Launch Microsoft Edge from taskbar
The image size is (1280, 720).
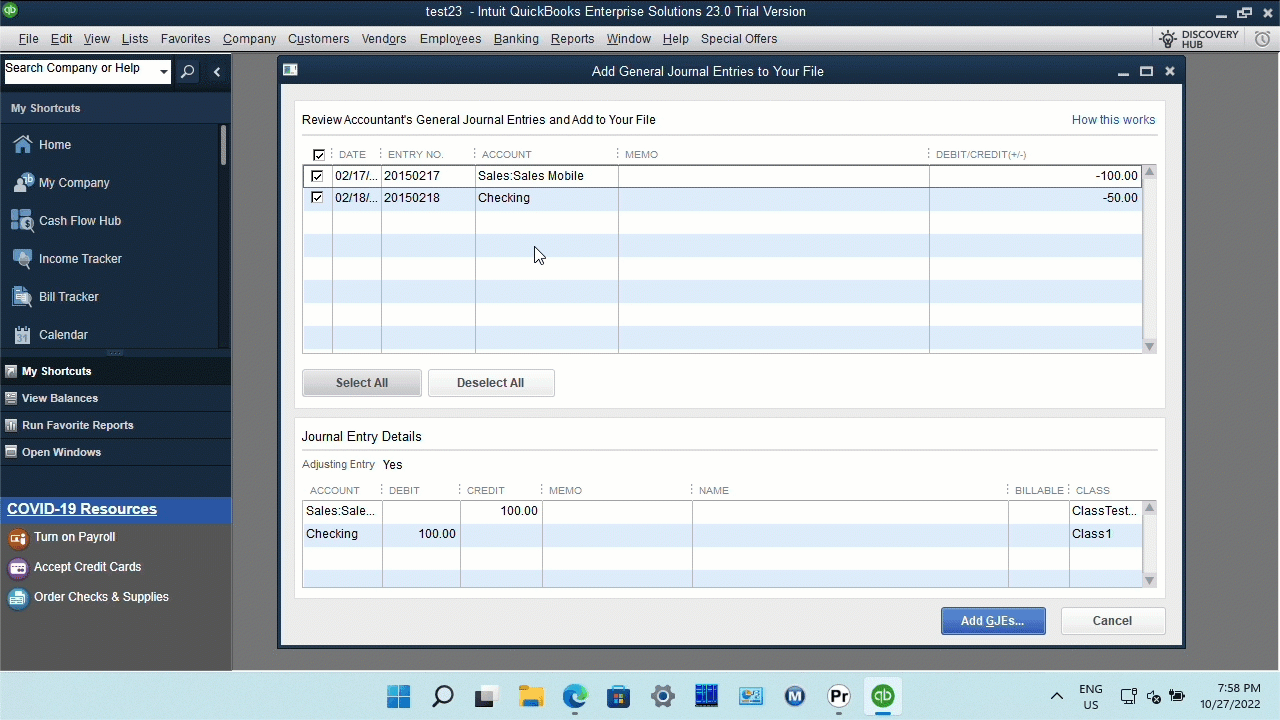pyautogui.click(x=575, y=696)
